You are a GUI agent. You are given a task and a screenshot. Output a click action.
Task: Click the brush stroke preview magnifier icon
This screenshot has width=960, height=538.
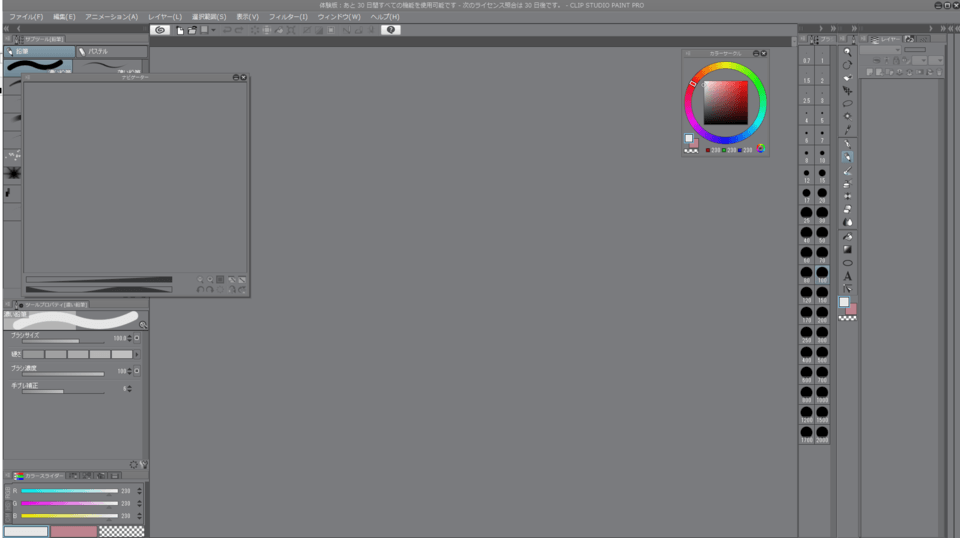[143, 325]
